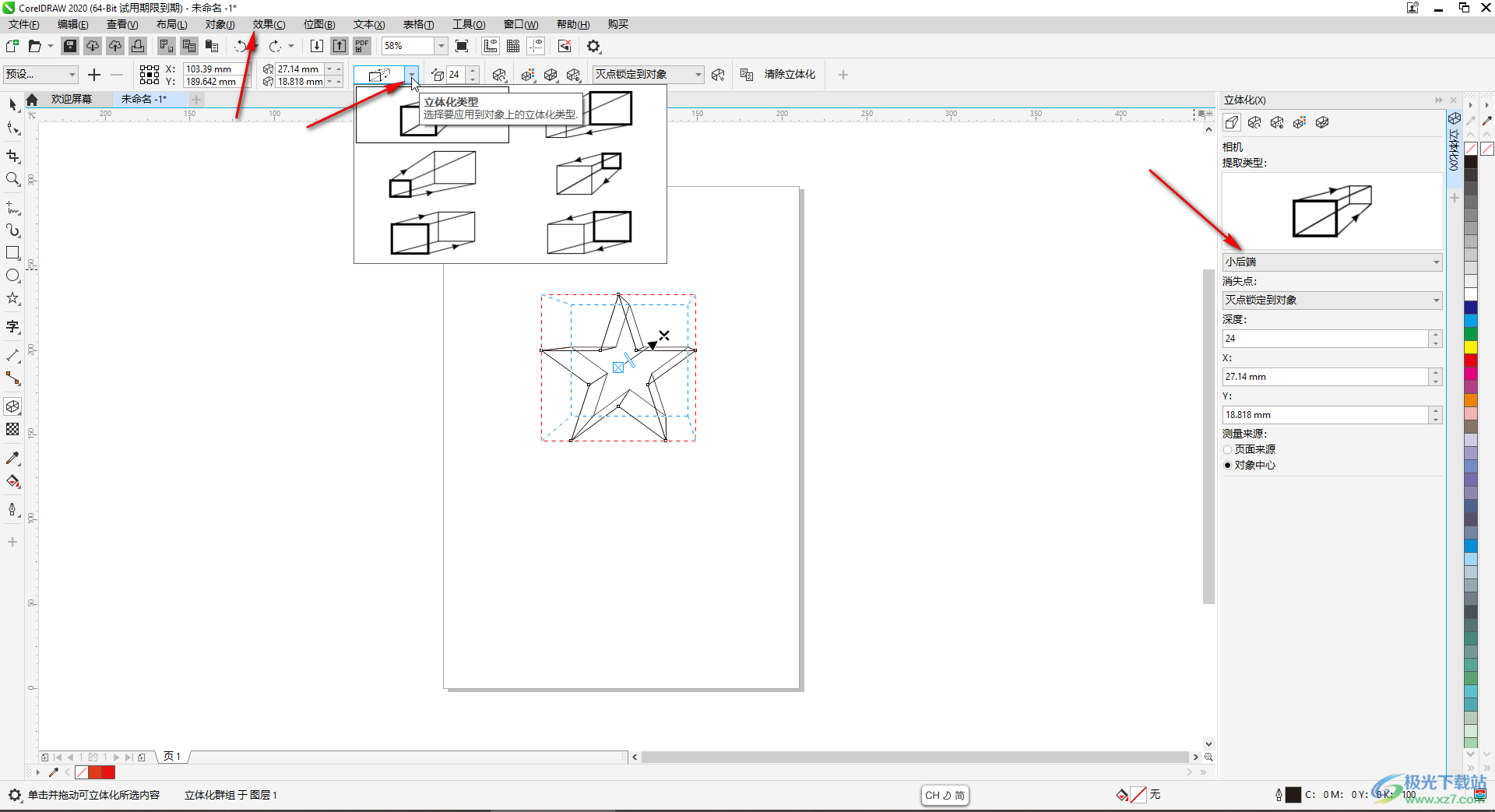The image size is (1495, 812).
Task: Select 页面来源 radio button
Action: click(x=1228, y=449)
